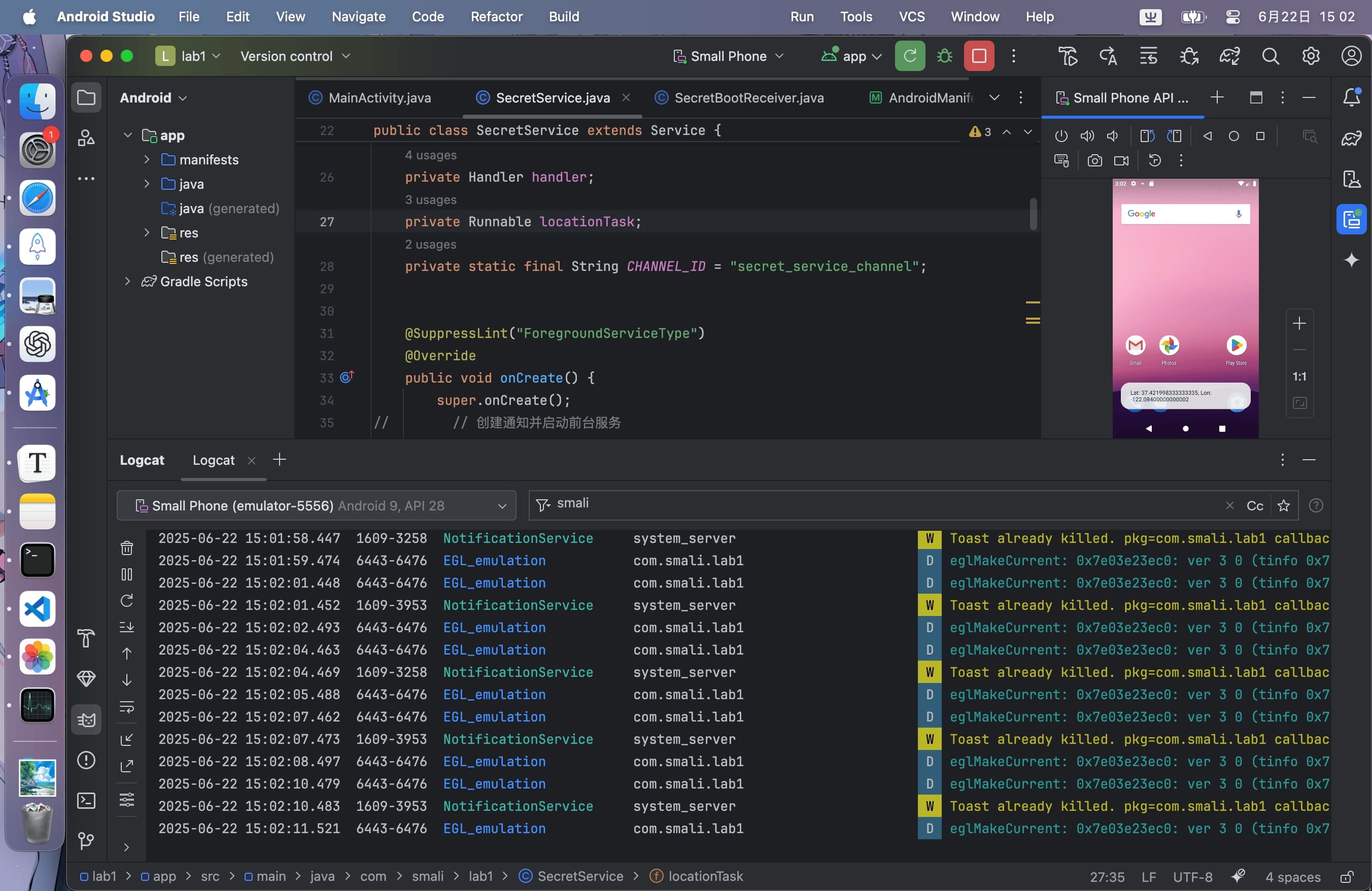1372x891 pixels.
Task: Rotate the emulator left
Action: [1147, 136]
